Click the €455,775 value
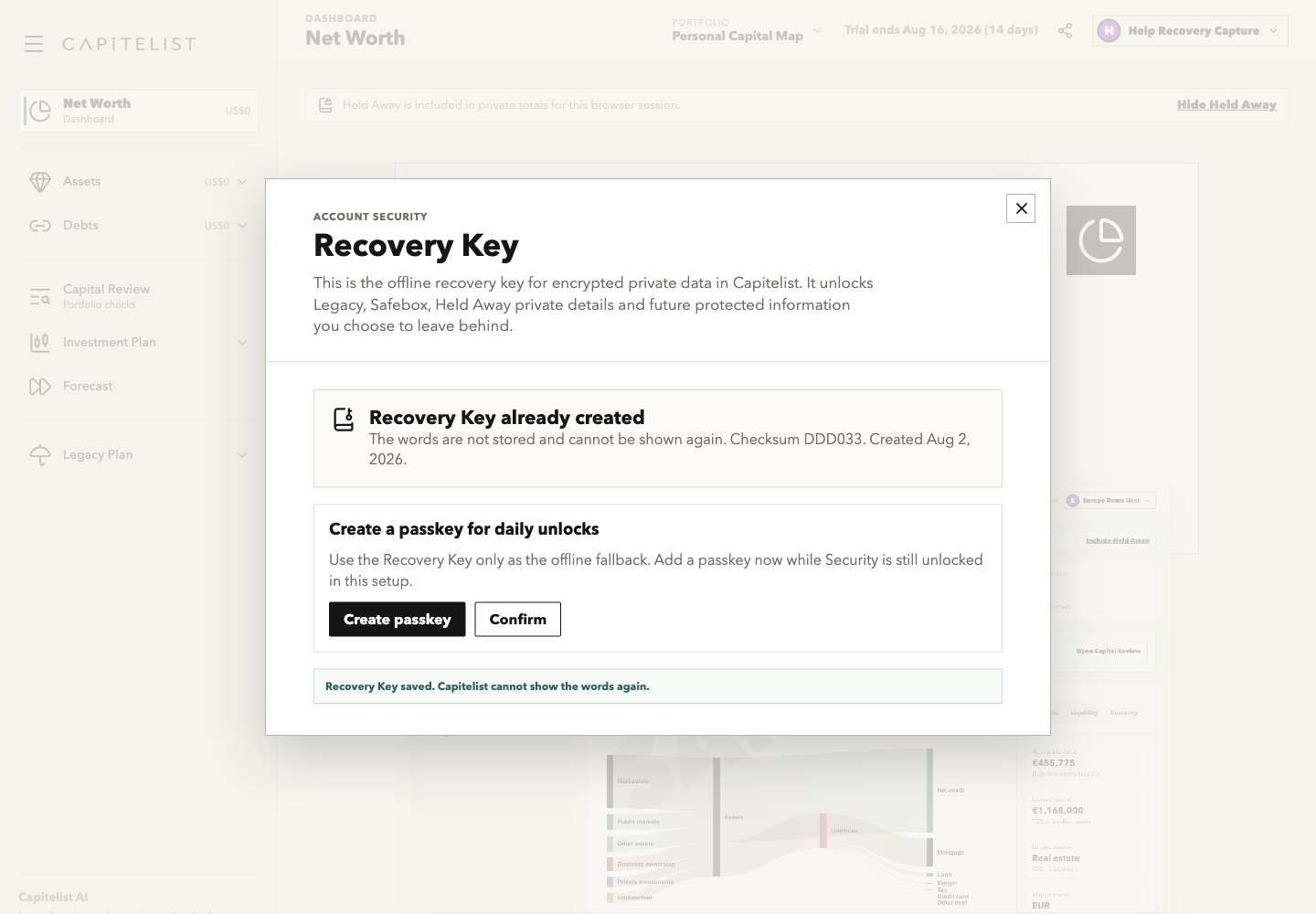1316x914 pixels. tap(1054, 763)
